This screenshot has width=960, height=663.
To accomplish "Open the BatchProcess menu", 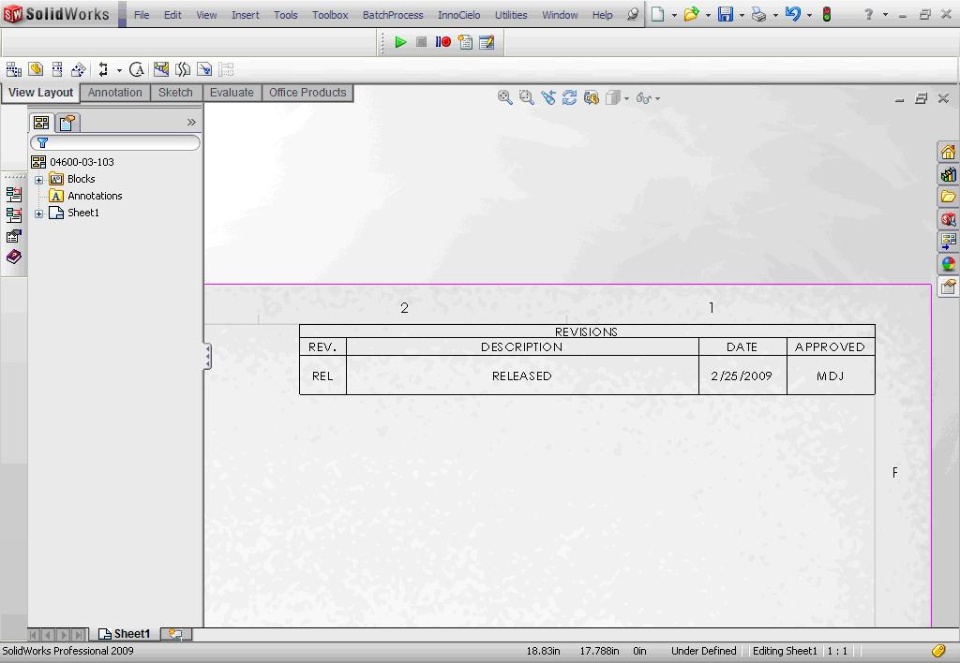I will click(x=392, y=15).
